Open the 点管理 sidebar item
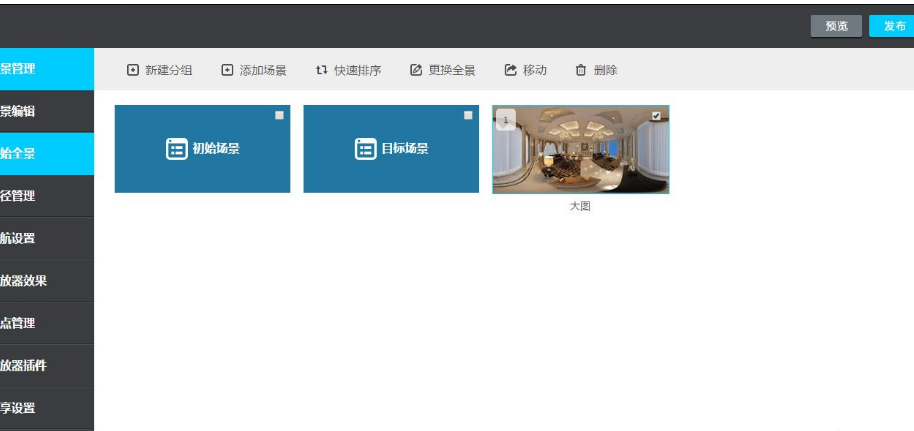 (47, 323)
